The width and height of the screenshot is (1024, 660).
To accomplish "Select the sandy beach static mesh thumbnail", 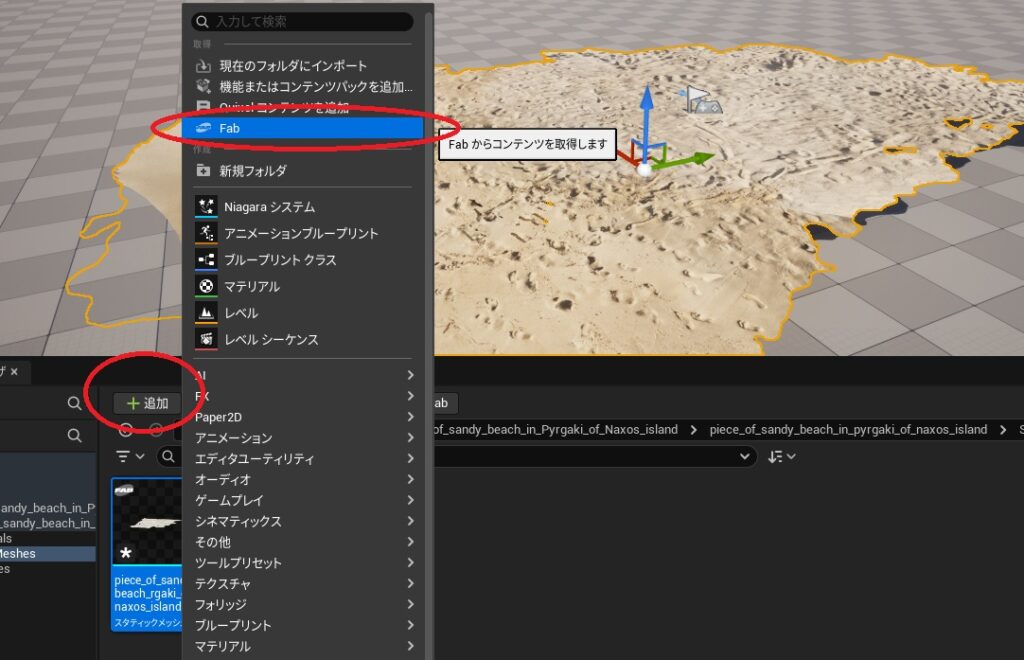I will tap(148, 525).
